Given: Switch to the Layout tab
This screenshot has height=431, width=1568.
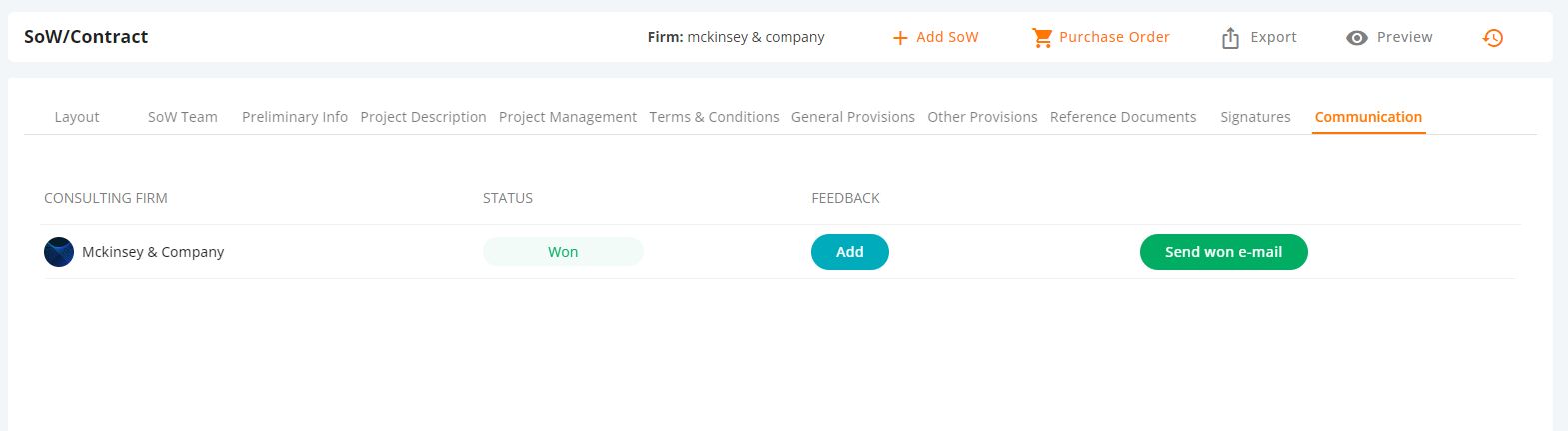Looking at the screenshot, I should click(77, 117).
